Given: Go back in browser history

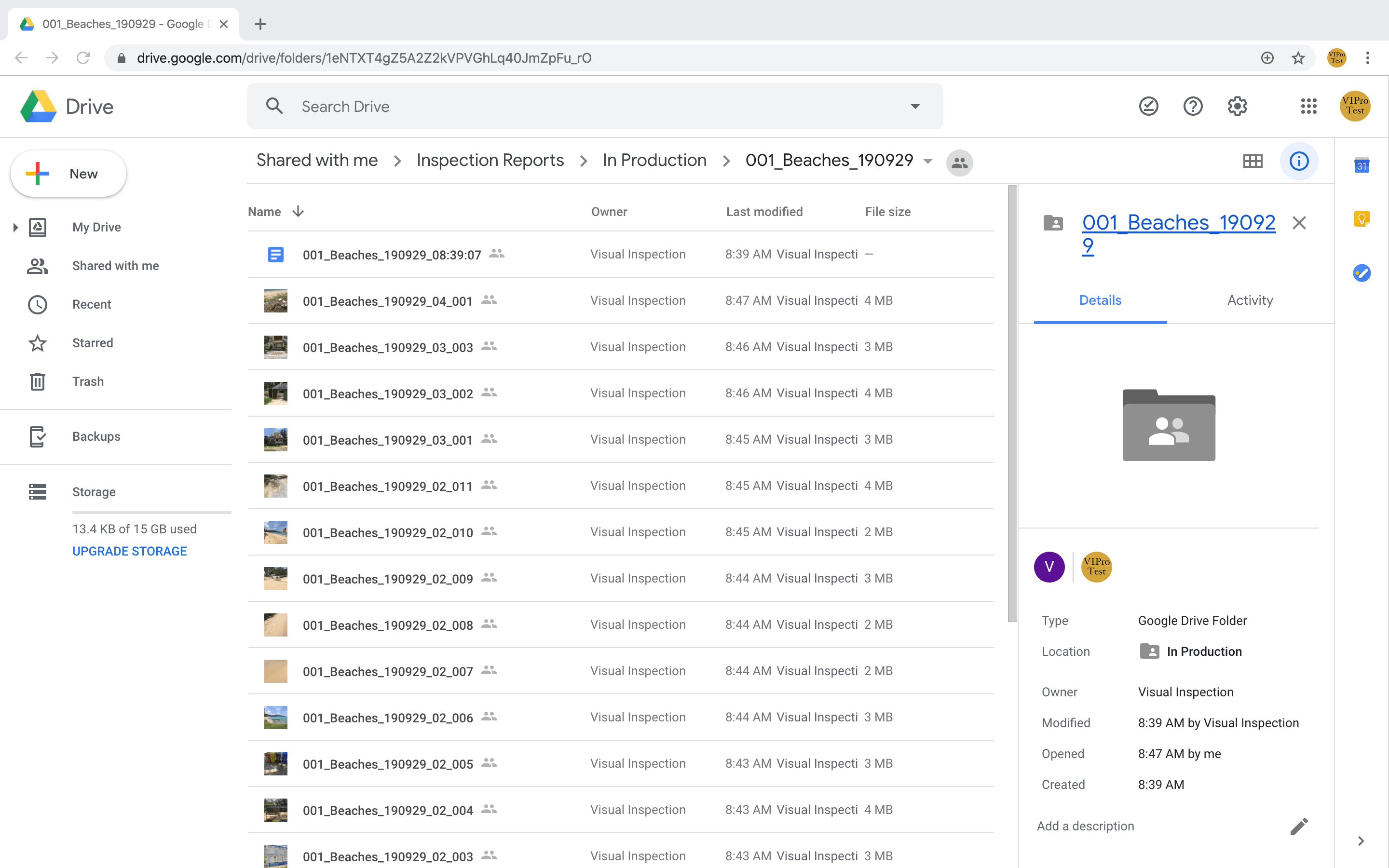Looking at the screenshot, I should point(21,58).
